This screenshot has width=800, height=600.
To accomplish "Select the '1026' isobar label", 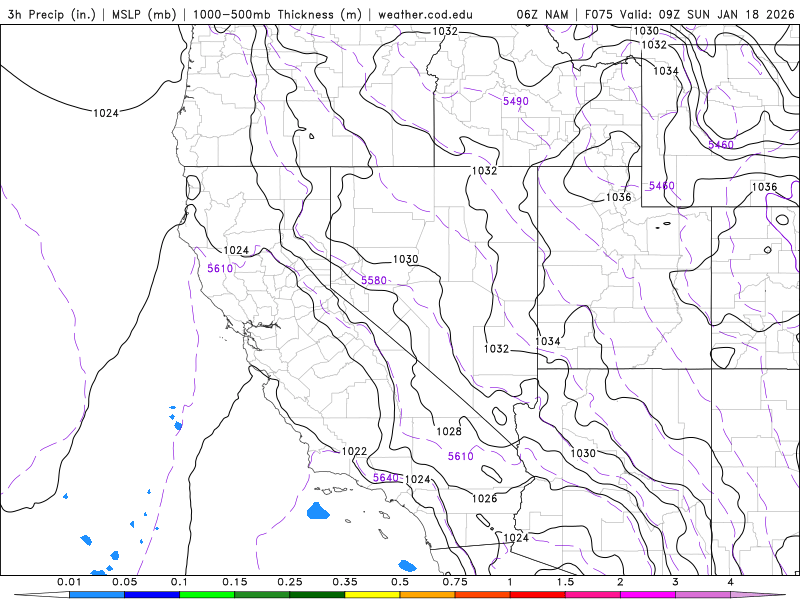I will pyautogui.click(x=484, y=498).
